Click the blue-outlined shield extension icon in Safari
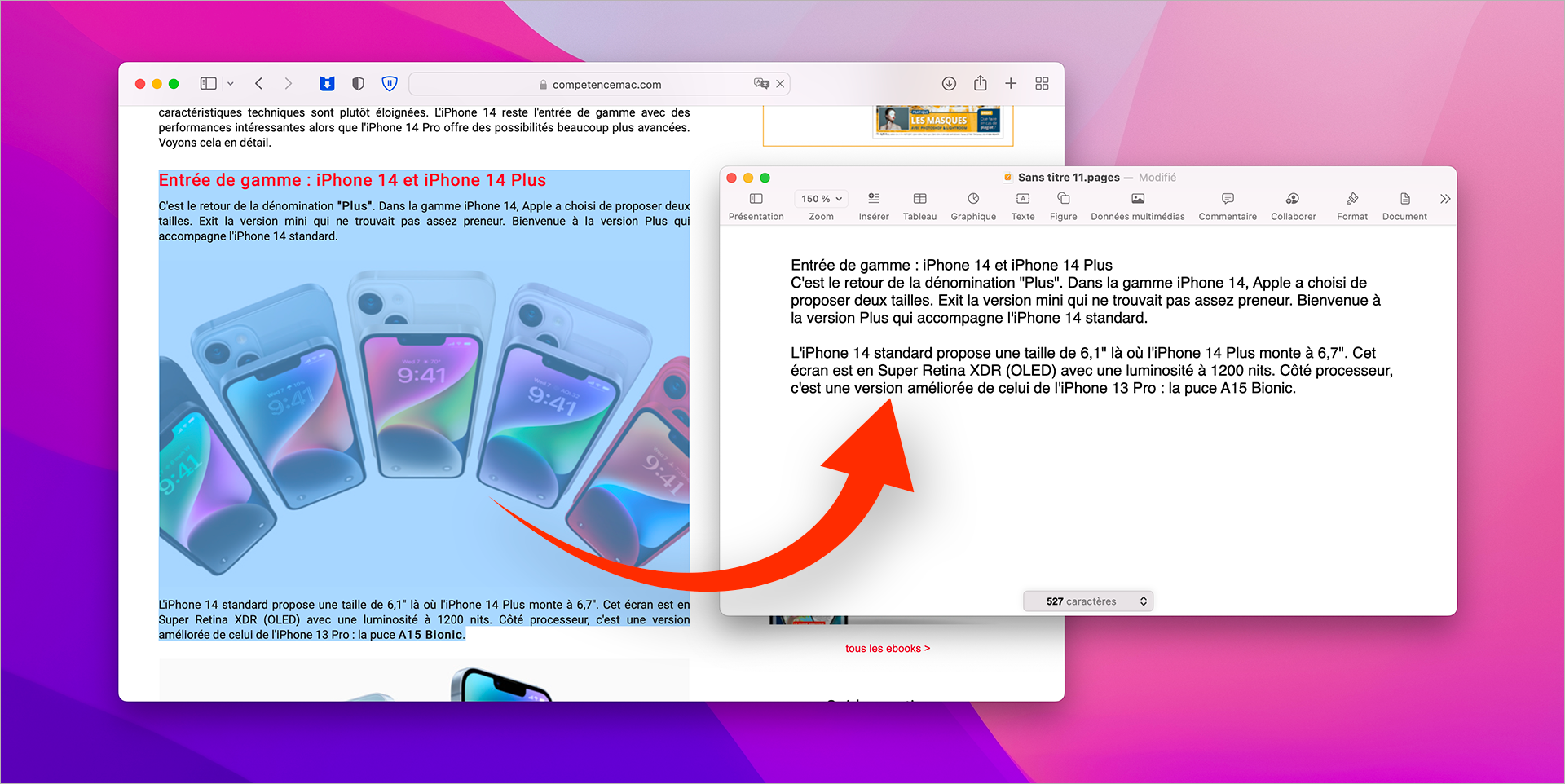The width and height of the screenshot is (1565, 784). coord(390,83)
